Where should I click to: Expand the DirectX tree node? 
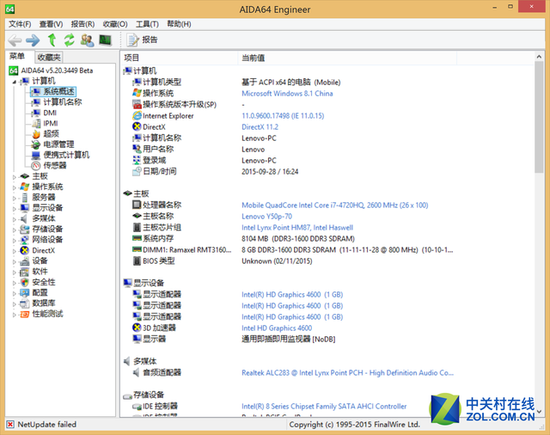(14, 251)
